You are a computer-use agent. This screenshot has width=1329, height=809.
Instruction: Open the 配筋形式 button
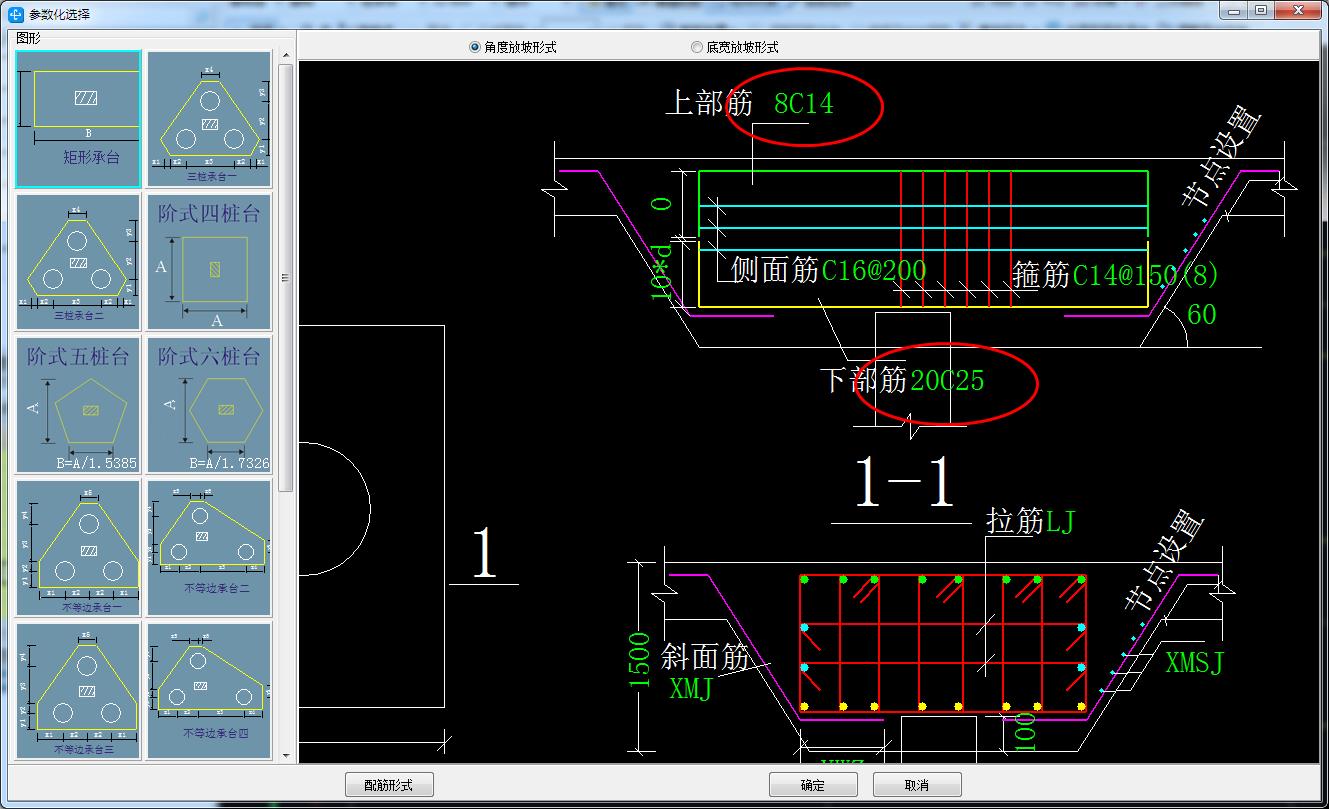point(390,785)
